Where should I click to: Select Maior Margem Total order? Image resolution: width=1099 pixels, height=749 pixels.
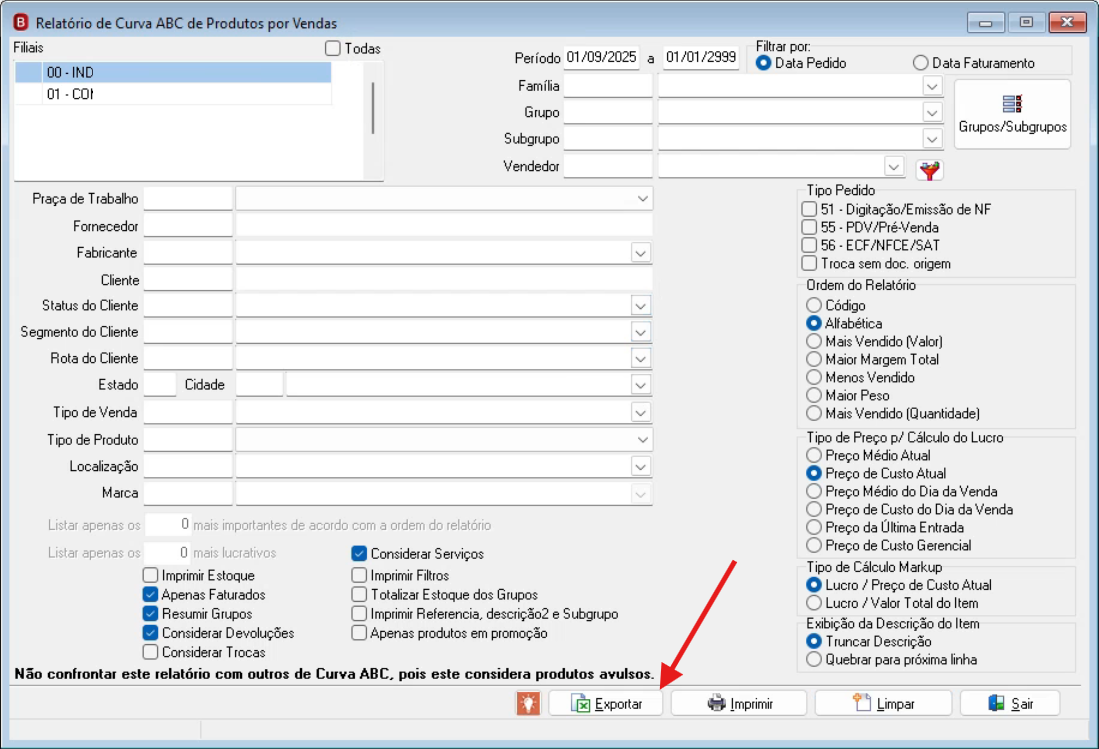pyautogui.click(x=814, y=359)
